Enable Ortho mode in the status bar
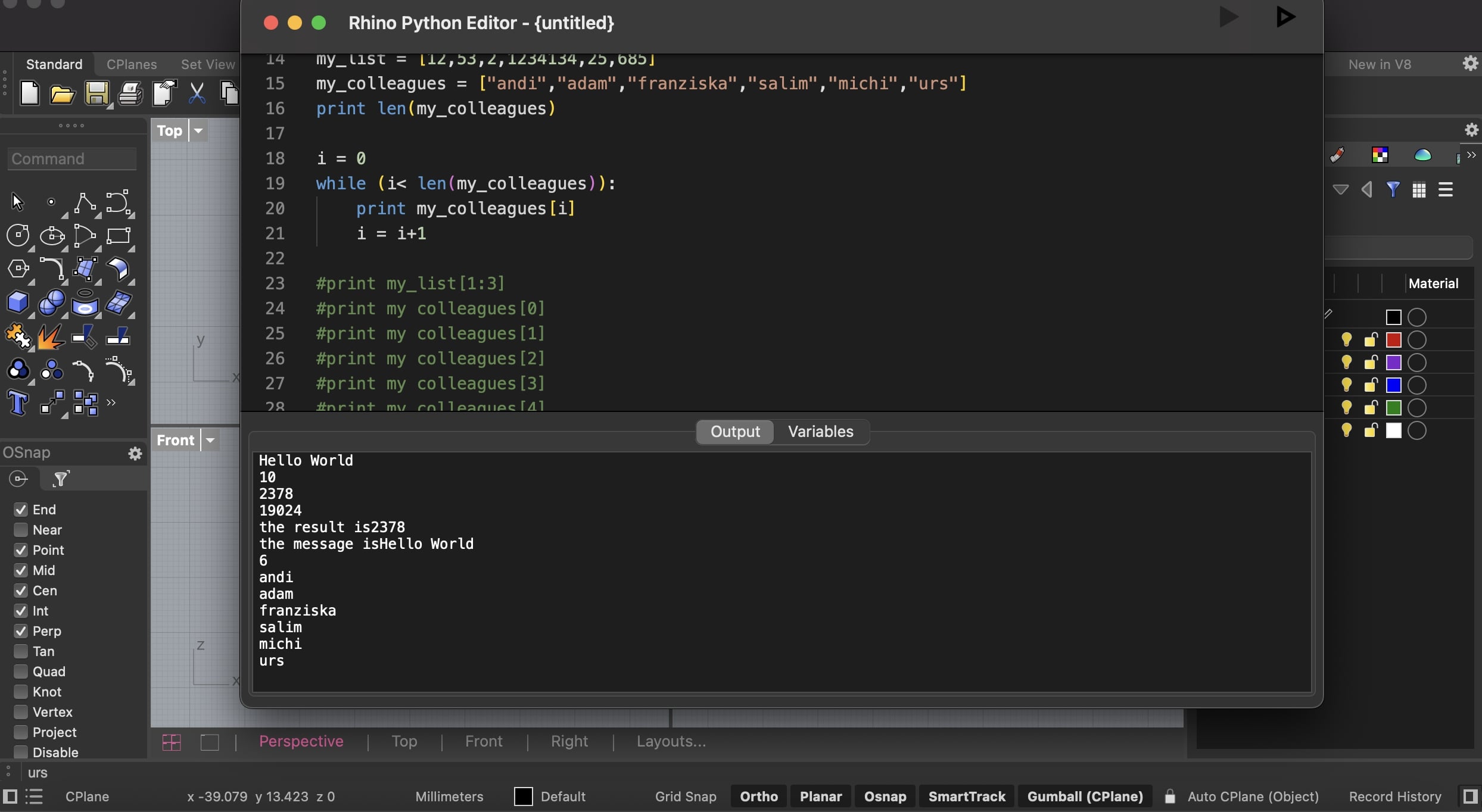 point(758,797)
